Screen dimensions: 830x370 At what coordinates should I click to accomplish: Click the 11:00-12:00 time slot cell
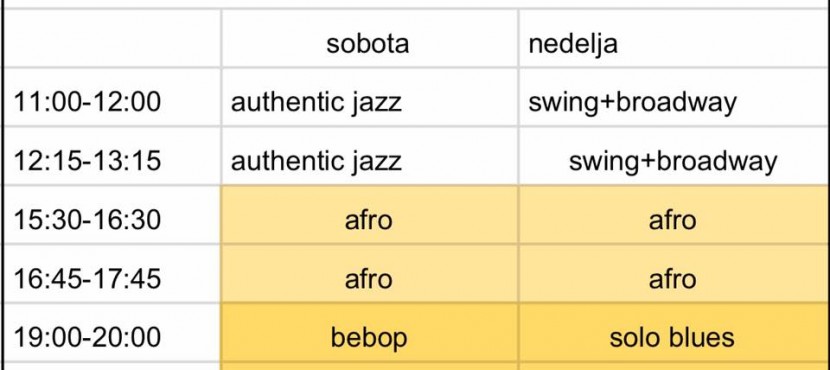coord(112,97)
